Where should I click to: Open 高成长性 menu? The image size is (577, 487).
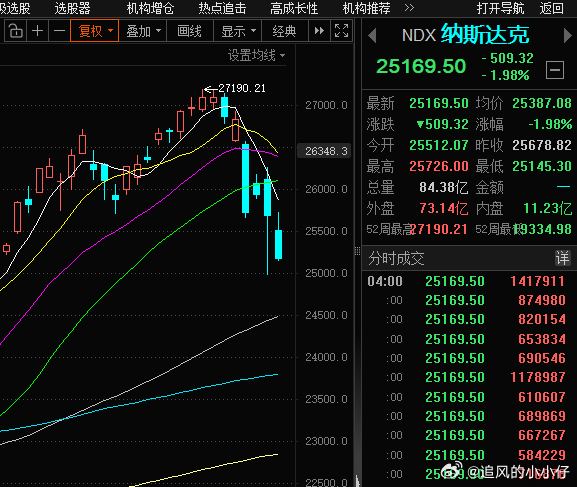pyautogui.click(x=294, y=8)
